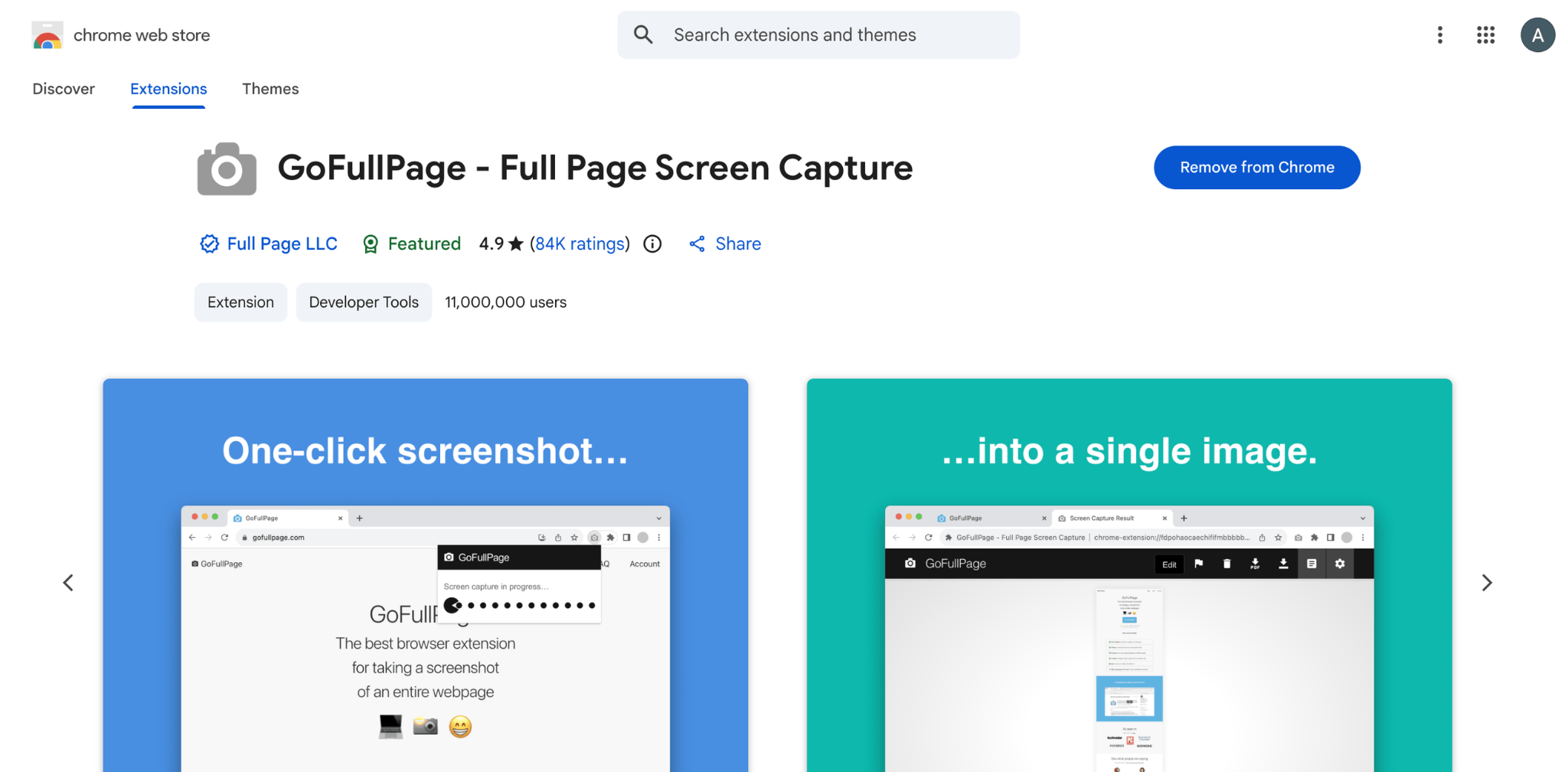
Task: Open the Google apps grid icon
Action: pyautogui.click(x=1485, y=34)
